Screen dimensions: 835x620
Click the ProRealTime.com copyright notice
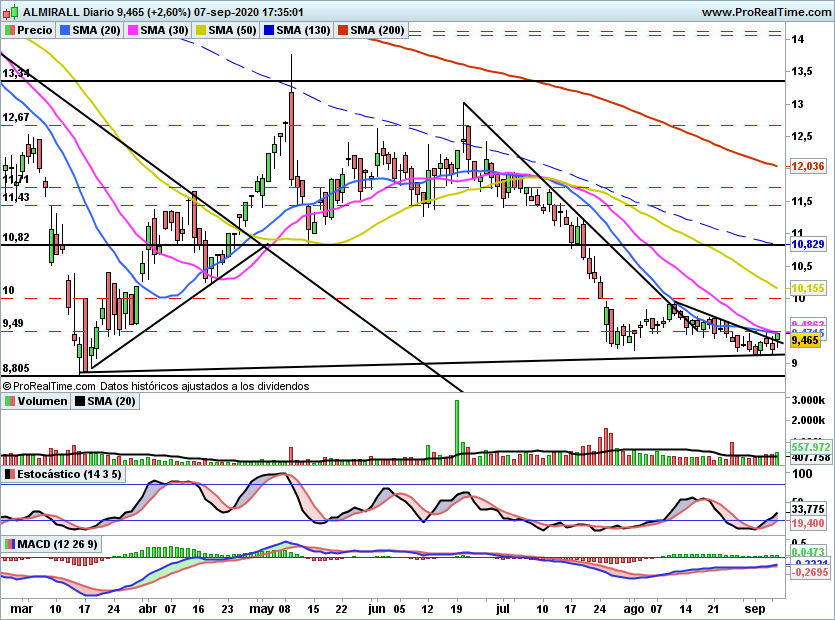(155, 385)
